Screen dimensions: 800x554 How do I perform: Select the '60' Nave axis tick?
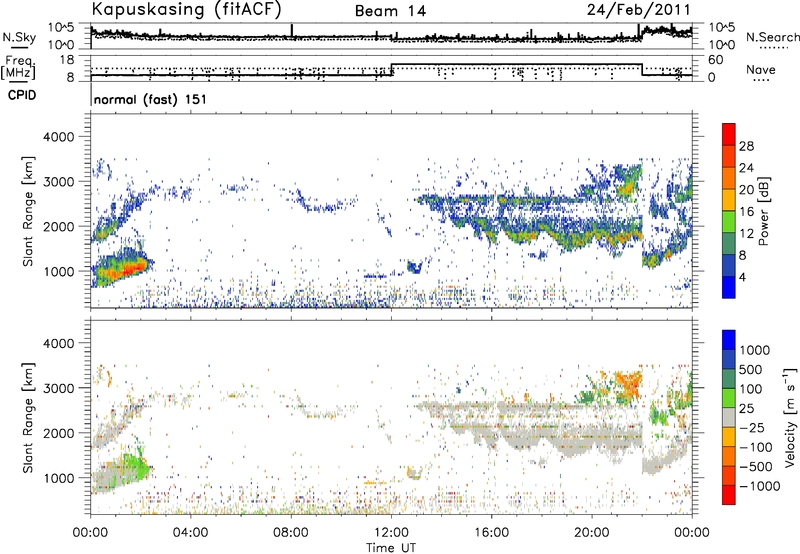[716, 60]
